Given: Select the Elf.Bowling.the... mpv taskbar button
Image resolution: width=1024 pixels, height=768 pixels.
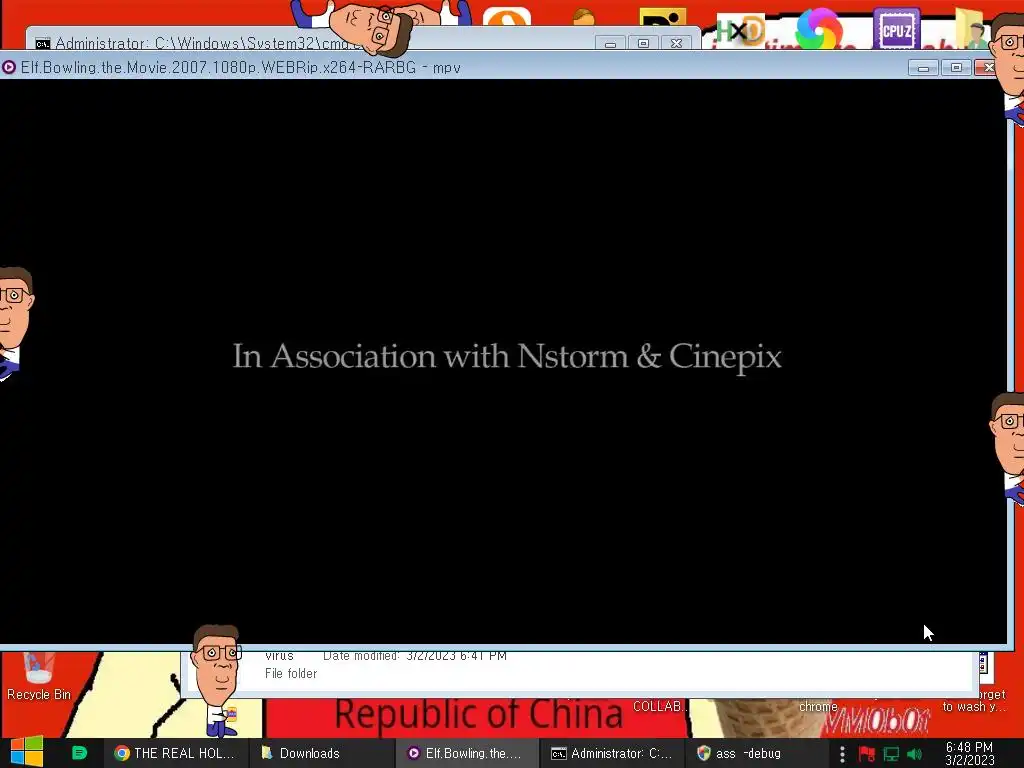Looking at the screenshot, I should tap(468, 753).
